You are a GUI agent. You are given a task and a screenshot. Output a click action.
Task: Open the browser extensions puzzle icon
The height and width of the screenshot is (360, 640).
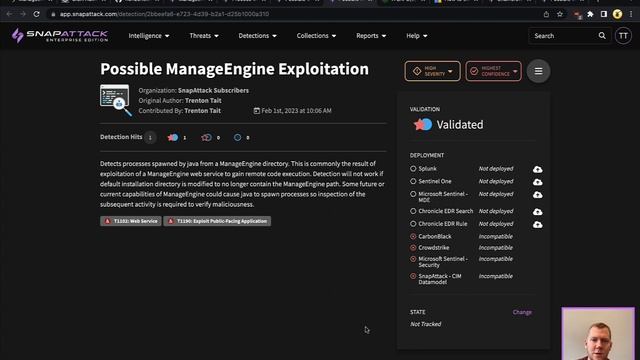[x=590, y=14]
